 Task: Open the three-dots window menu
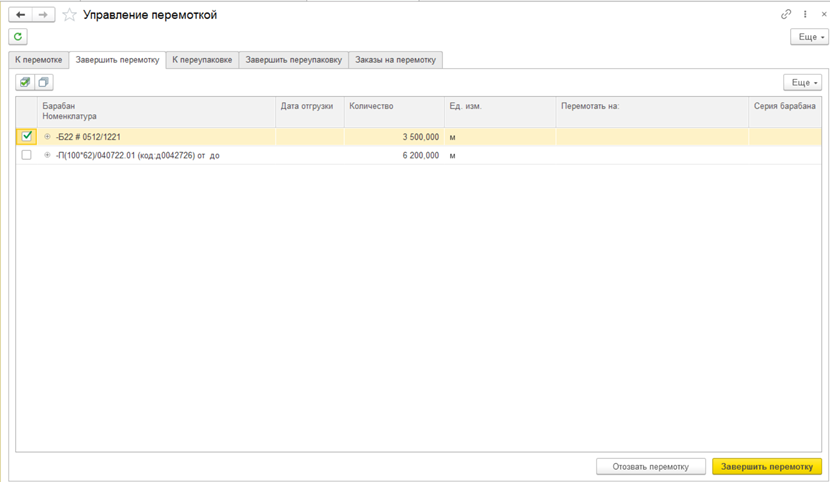805,14
